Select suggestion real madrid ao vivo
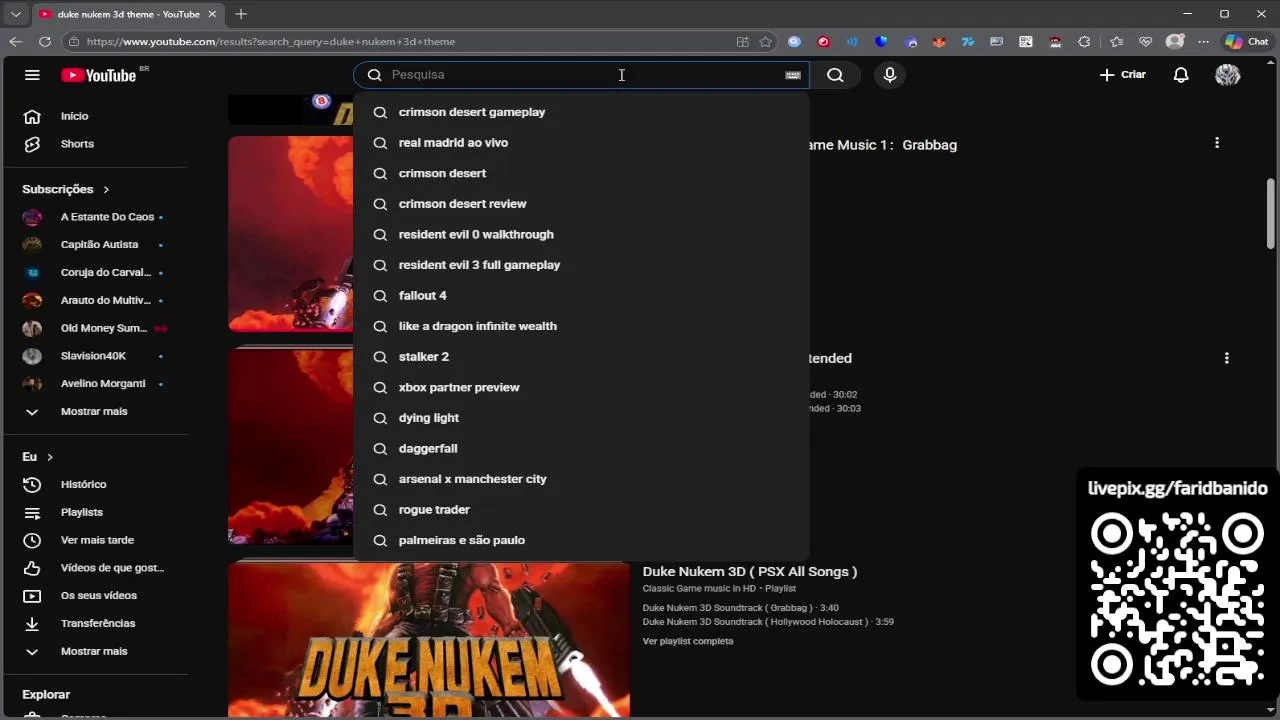Viewport: 1280px width, 720px height. (x=581, y=143)
